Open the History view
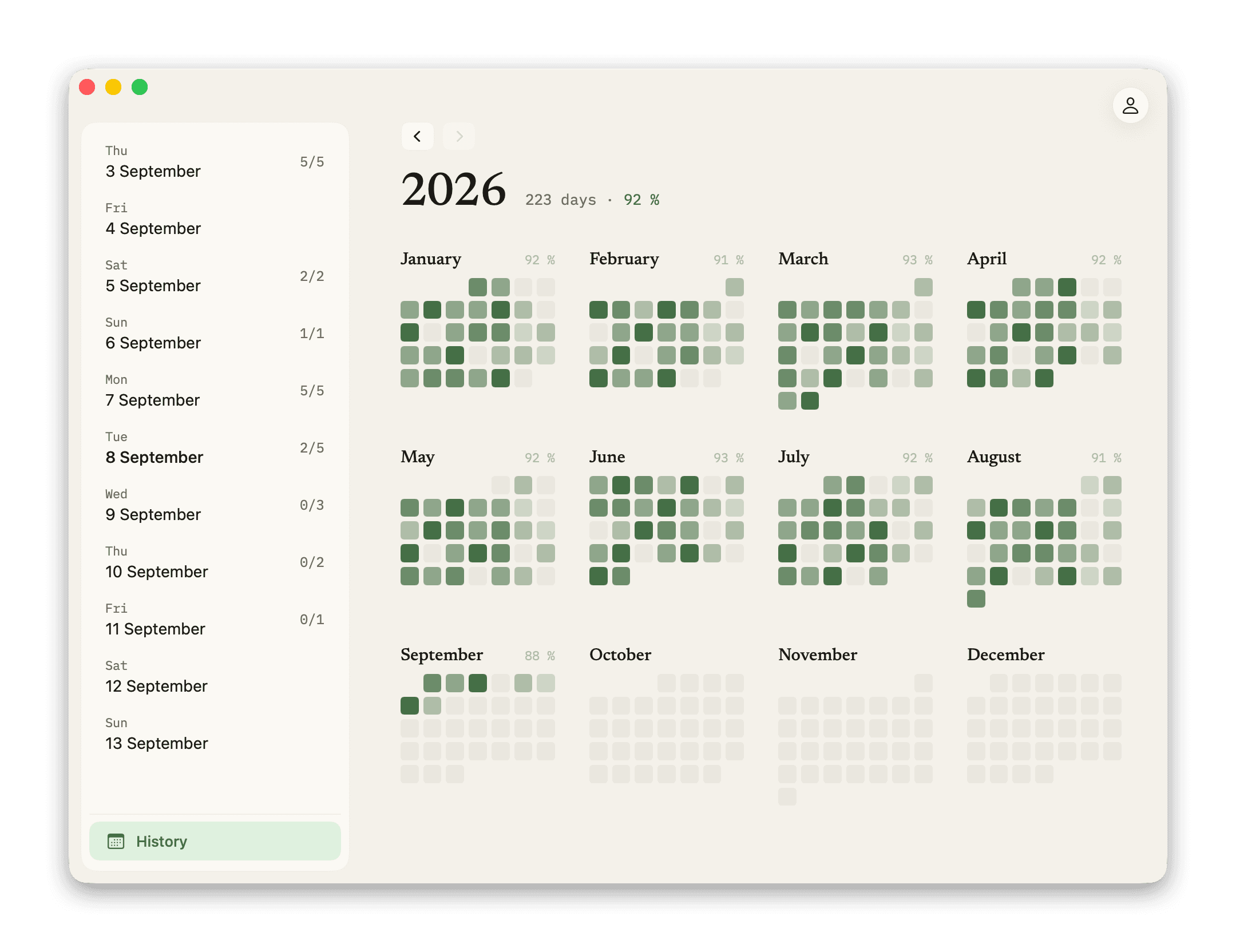 coord(215,841)
